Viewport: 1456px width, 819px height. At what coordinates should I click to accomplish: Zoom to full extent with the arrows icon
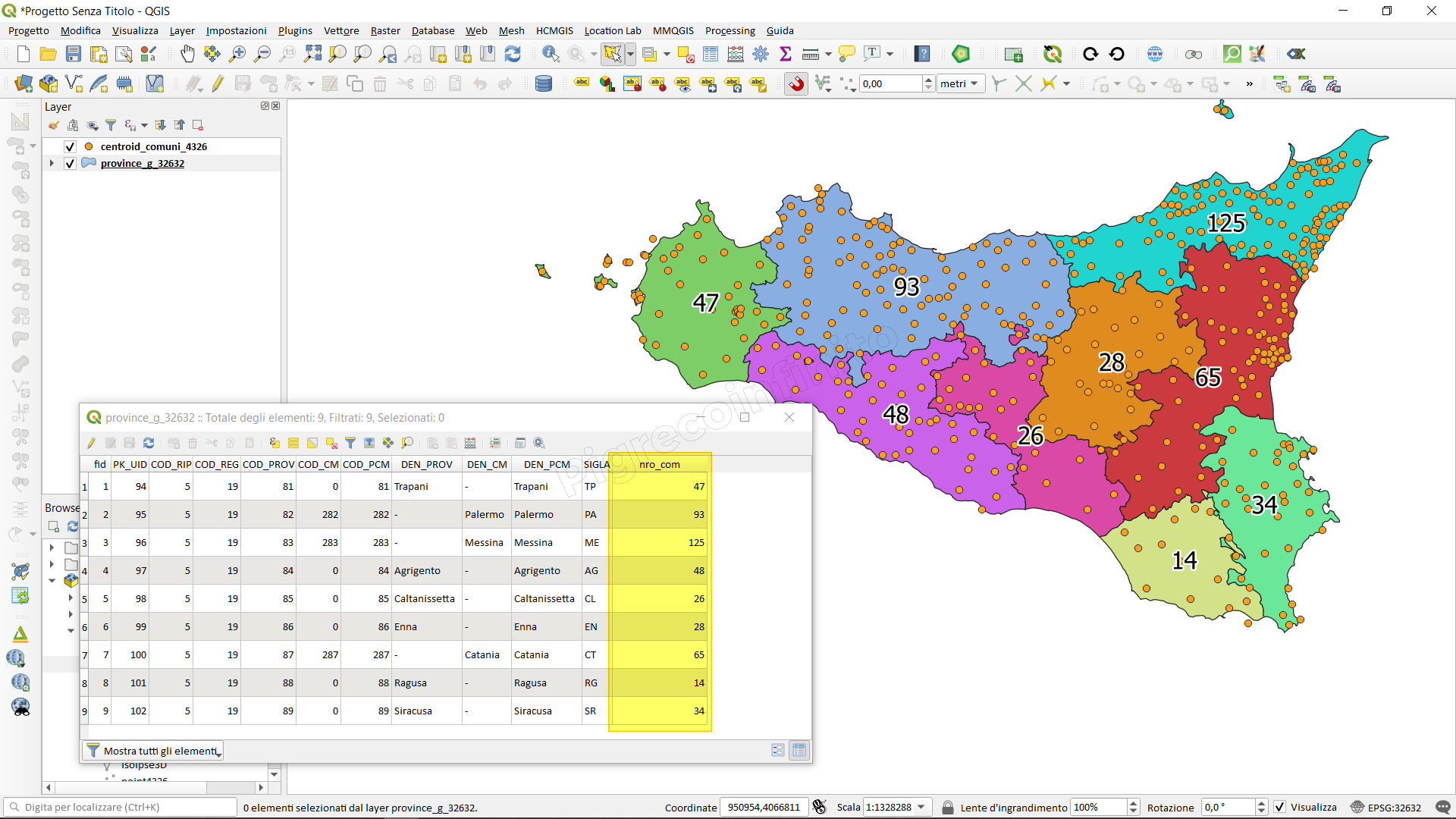pyautogui.click(x=312, y=54)
